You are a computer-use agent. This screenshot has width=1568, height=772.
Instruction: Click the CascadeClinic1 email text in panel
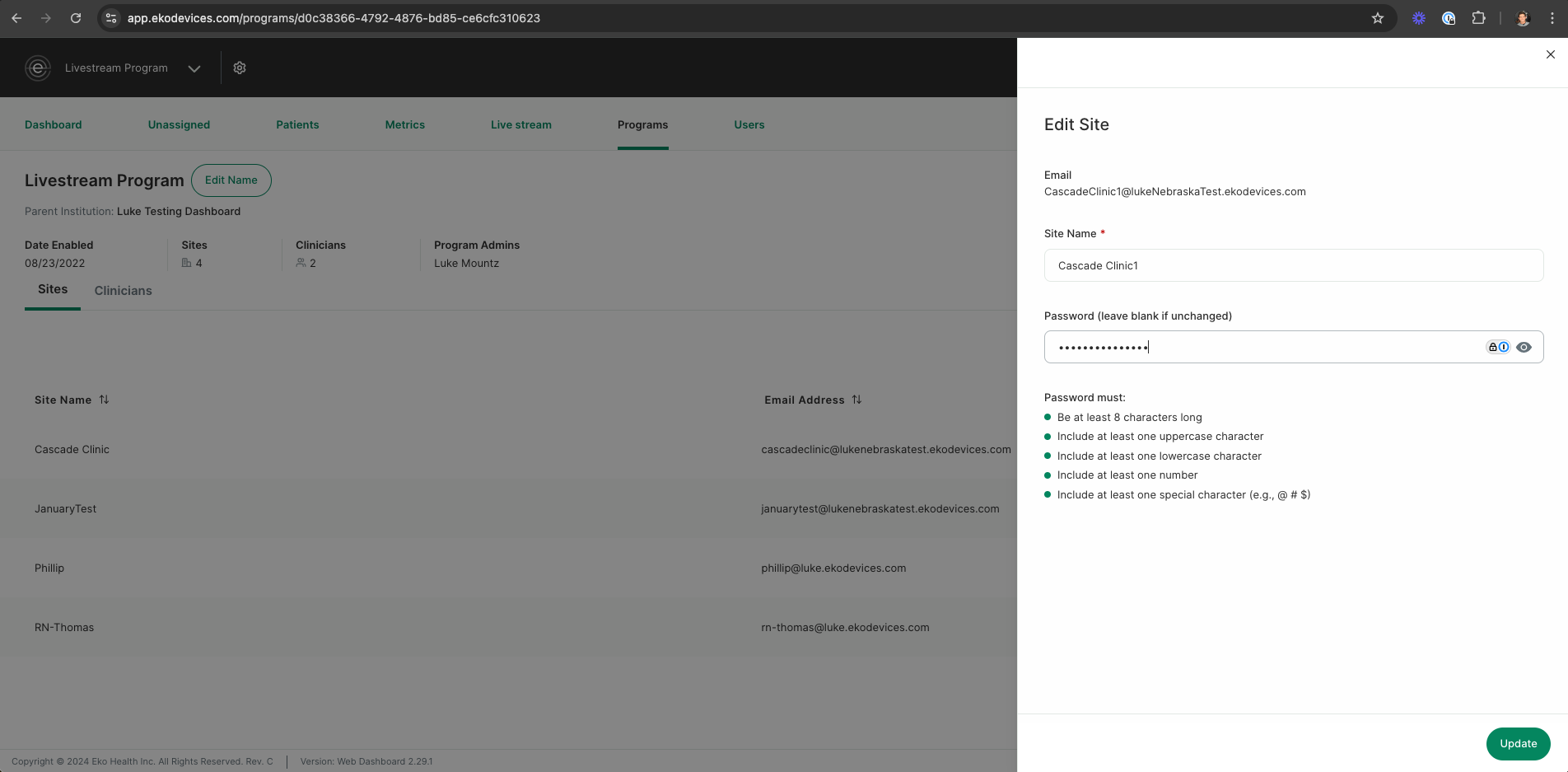click(1175, 191)
